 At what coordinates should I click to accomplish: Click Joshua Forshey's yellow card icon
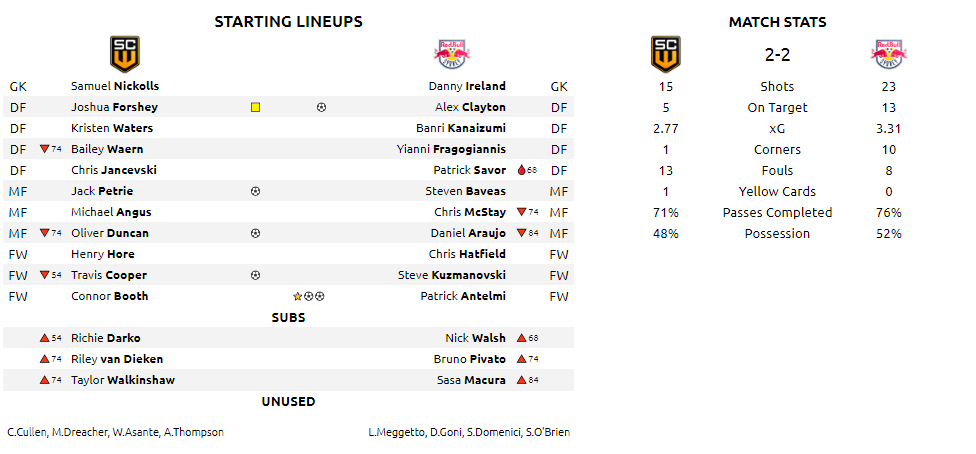(x=255, y=107)
